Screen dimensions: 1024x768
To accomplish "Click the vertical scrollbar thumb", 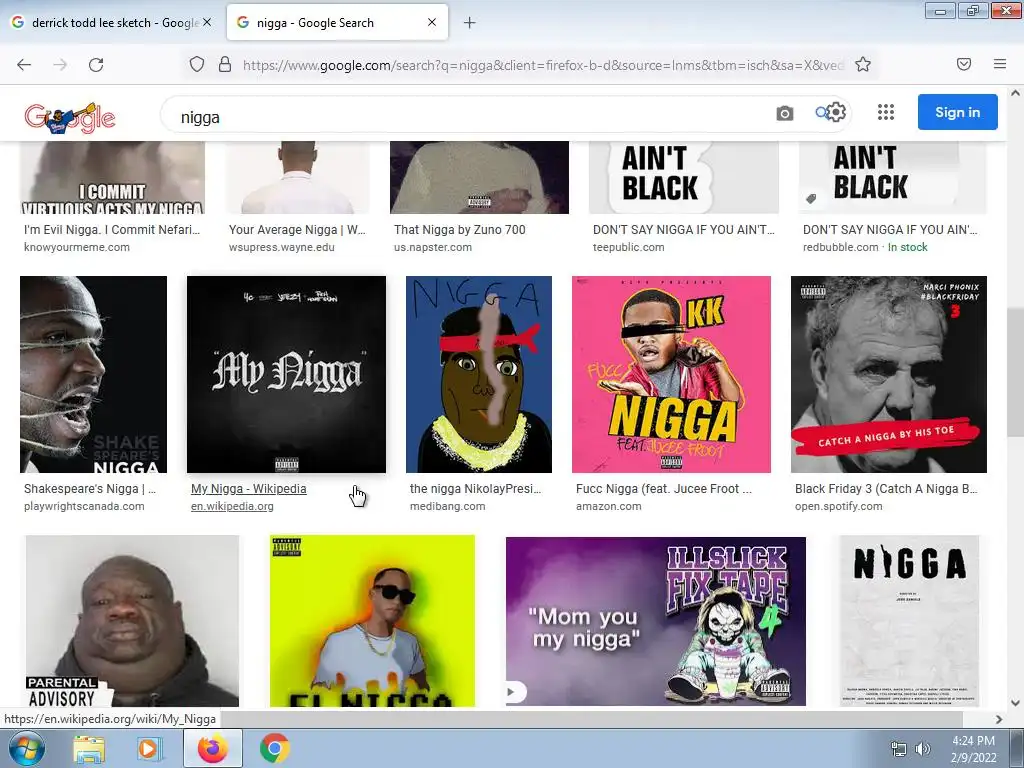I will [x=1015, y=372].
